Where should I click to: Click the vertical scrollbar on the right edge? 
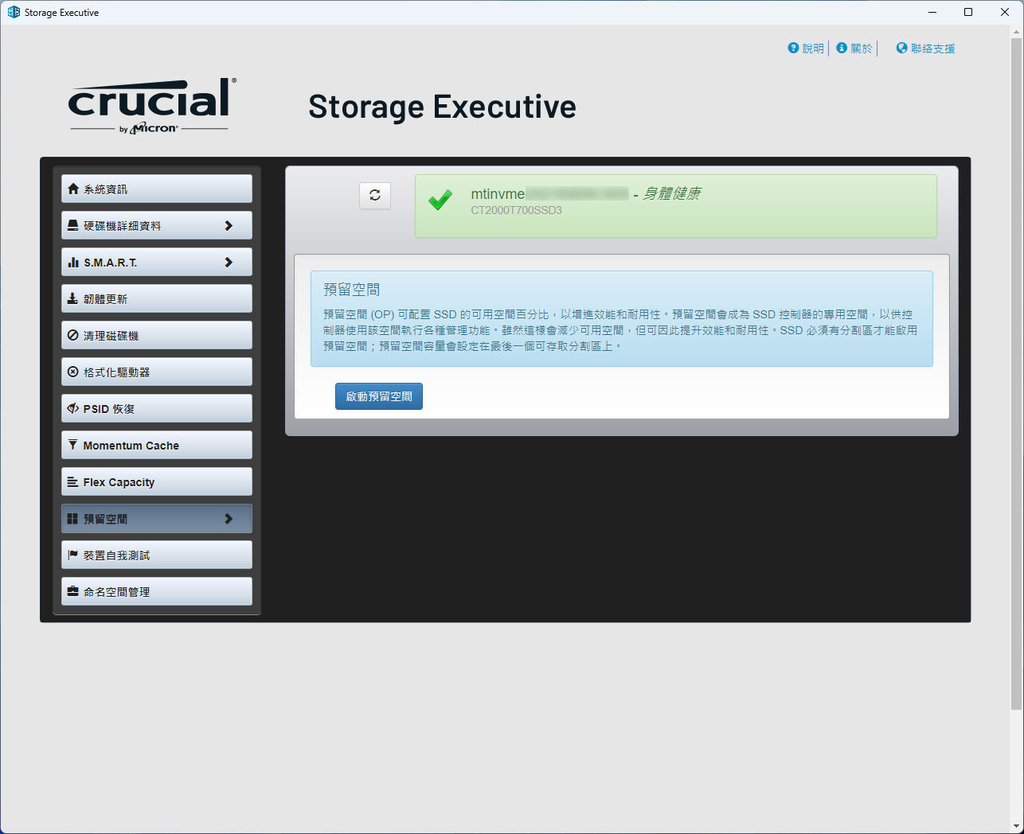tap(1016, 374)
